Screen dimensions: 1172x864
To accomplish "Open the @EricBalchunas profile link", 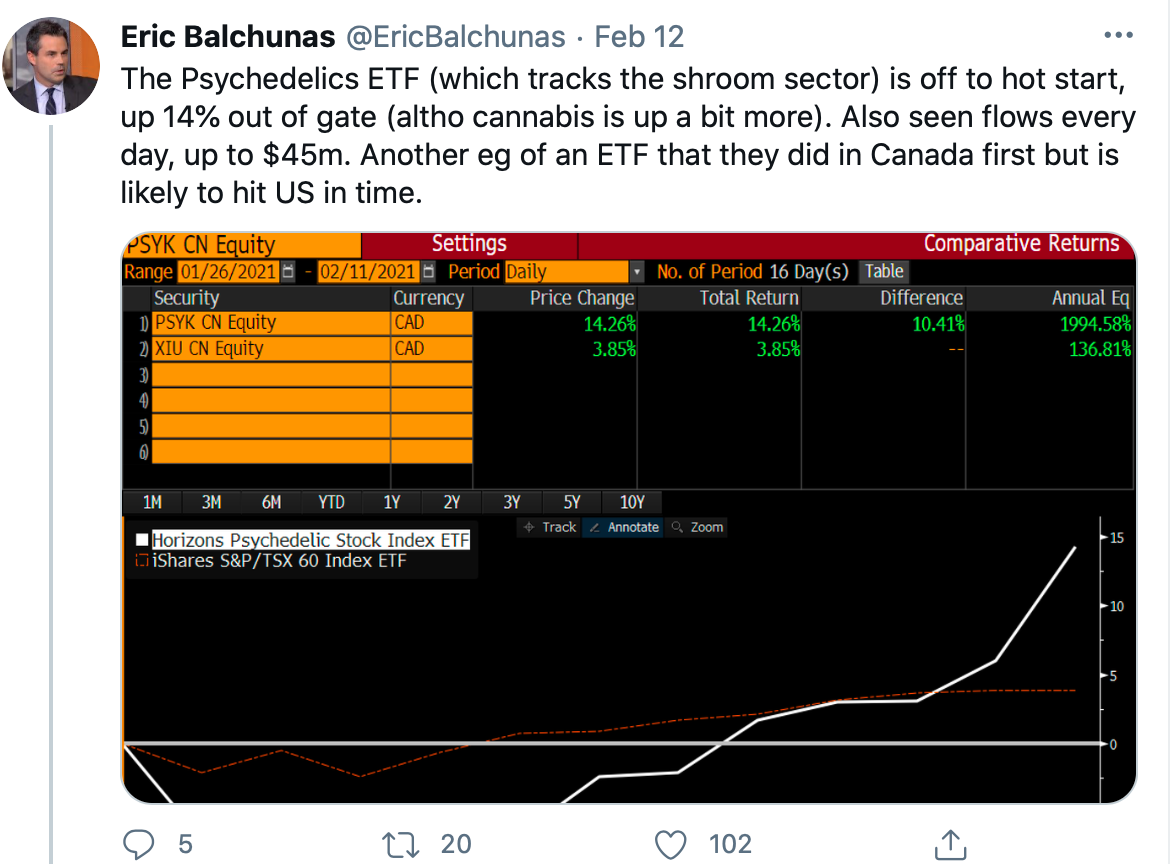I will click(455, 37).
